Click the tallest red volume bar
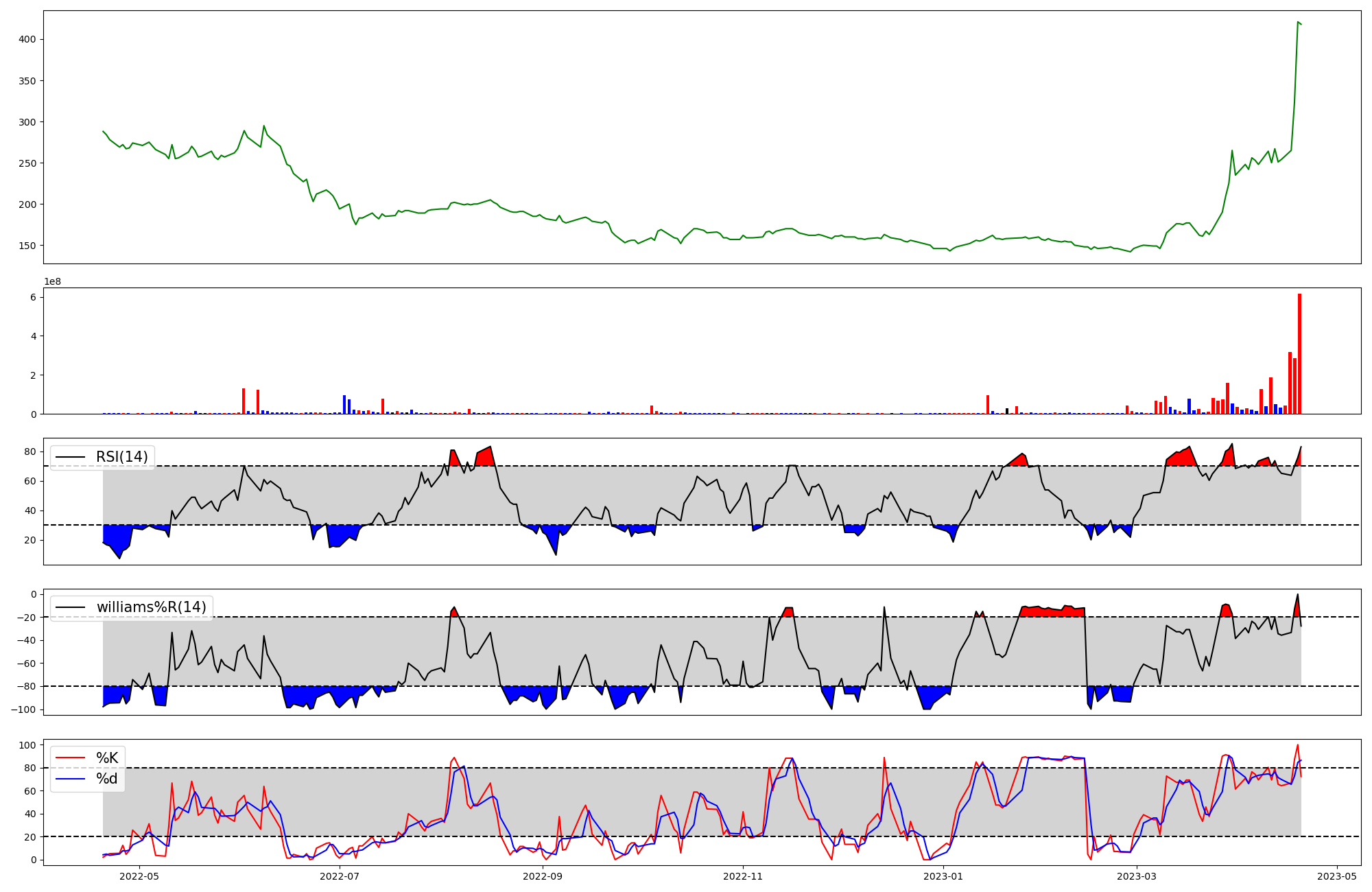This screenshot has height=892, width=1372. [1299, 353]
